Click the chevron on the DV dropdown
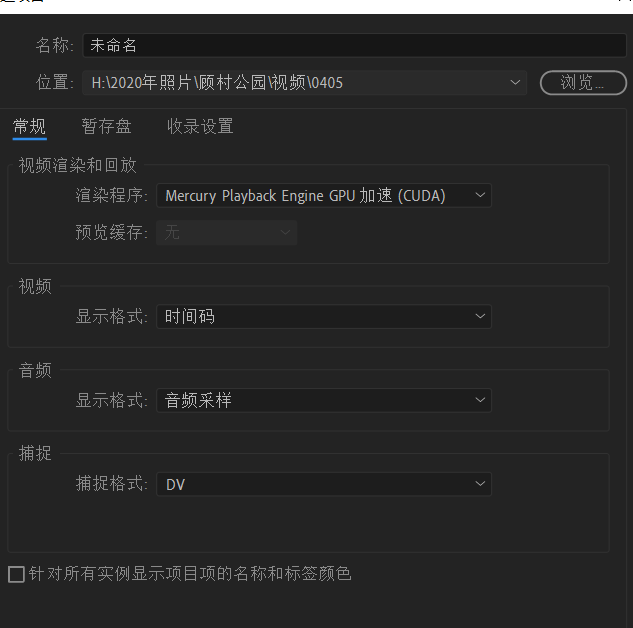This screenshot has width=633, height=628. pyautogui.click(x=480, y=484)
